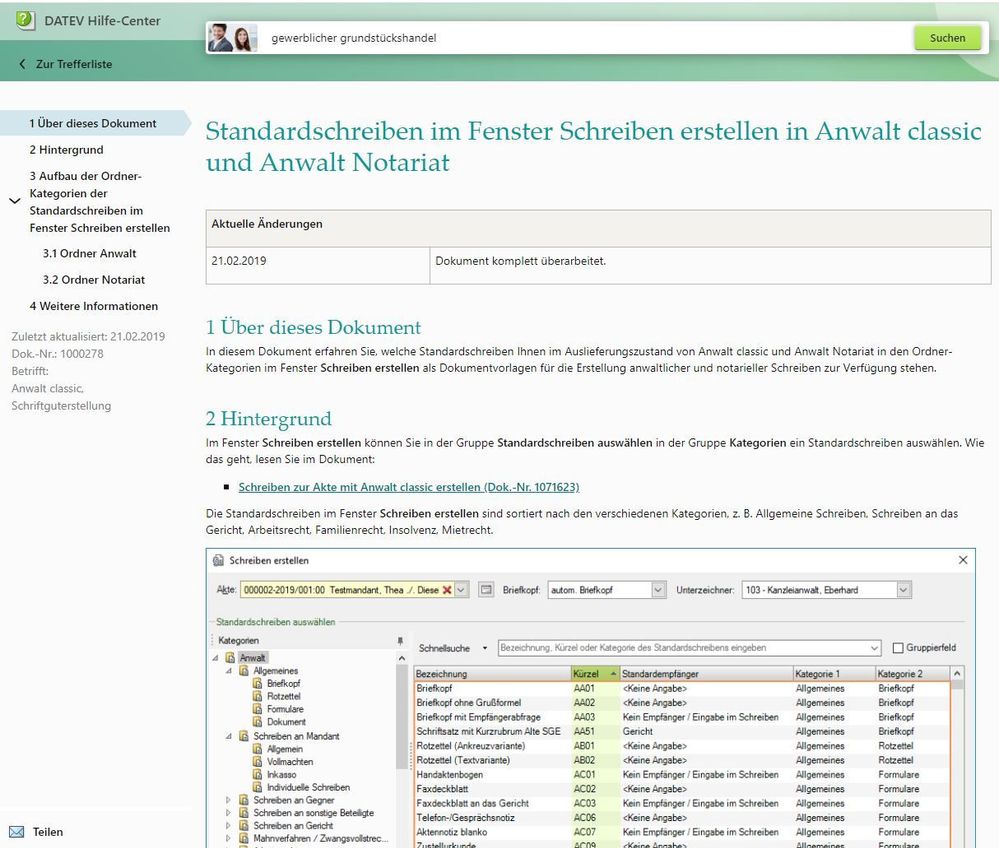Click the folder icon beside Individuelle Schreiben
Image resolution: width=999 pixels, height=848 pixels.
tap(257, 787)
